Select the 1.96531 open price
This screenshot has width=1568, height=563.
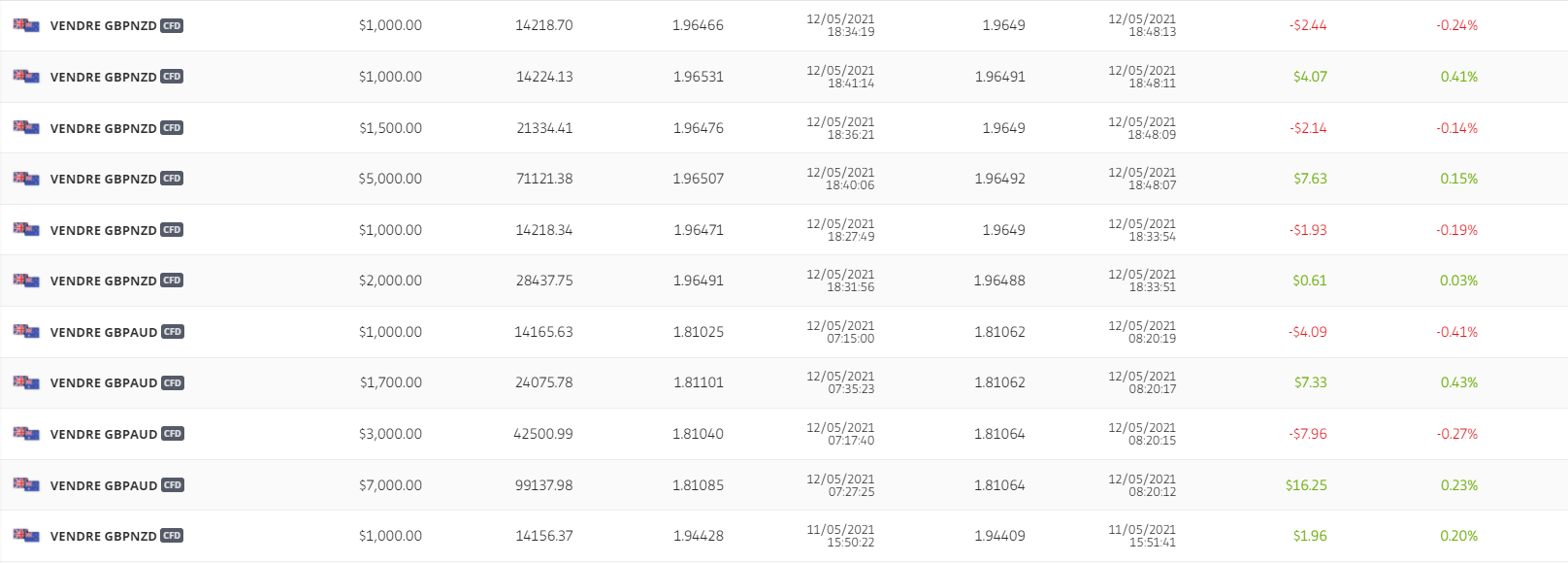tap(698, 77)
